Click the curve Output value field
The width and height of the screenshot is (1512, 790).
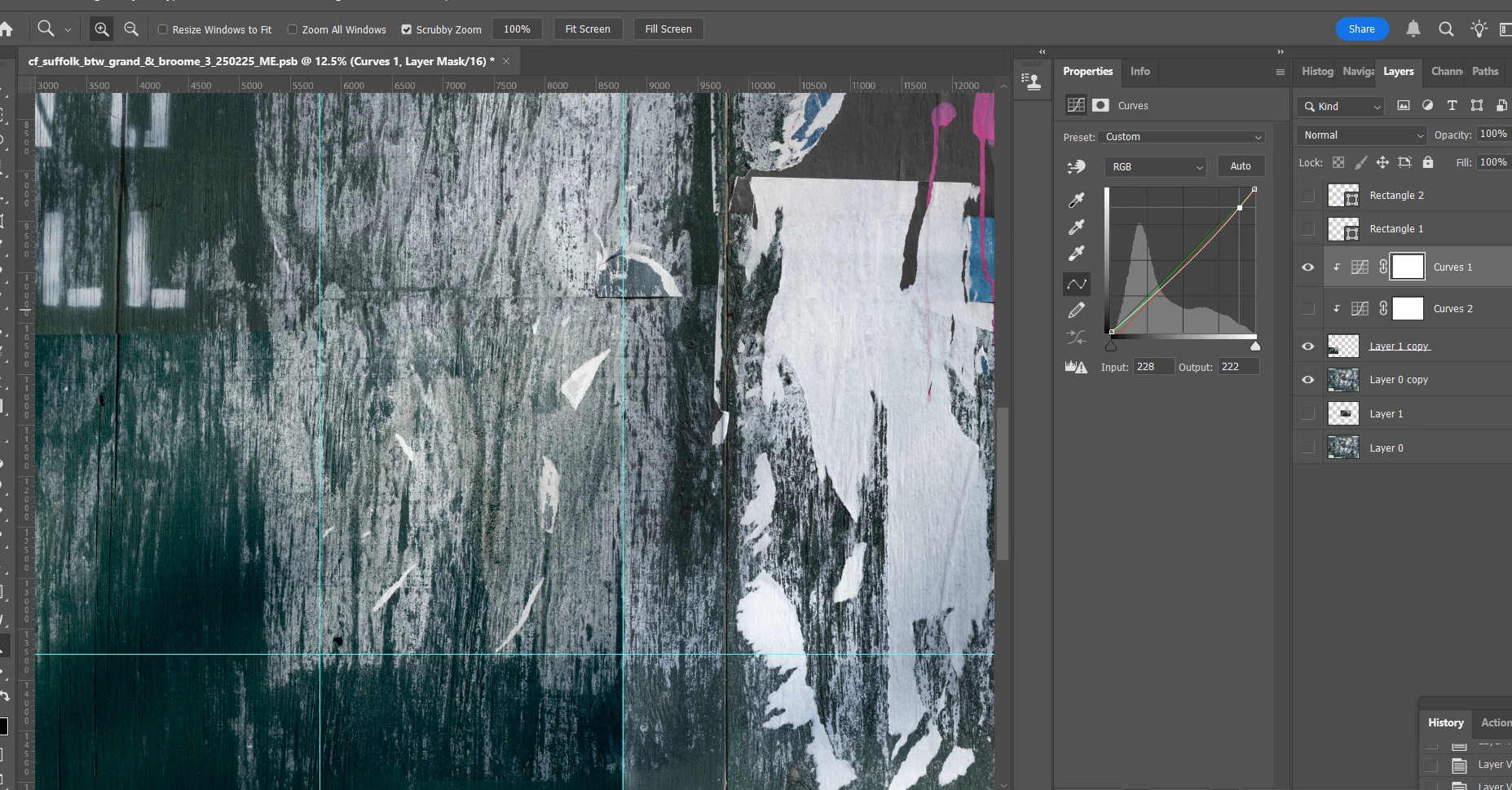[1238, 367]
